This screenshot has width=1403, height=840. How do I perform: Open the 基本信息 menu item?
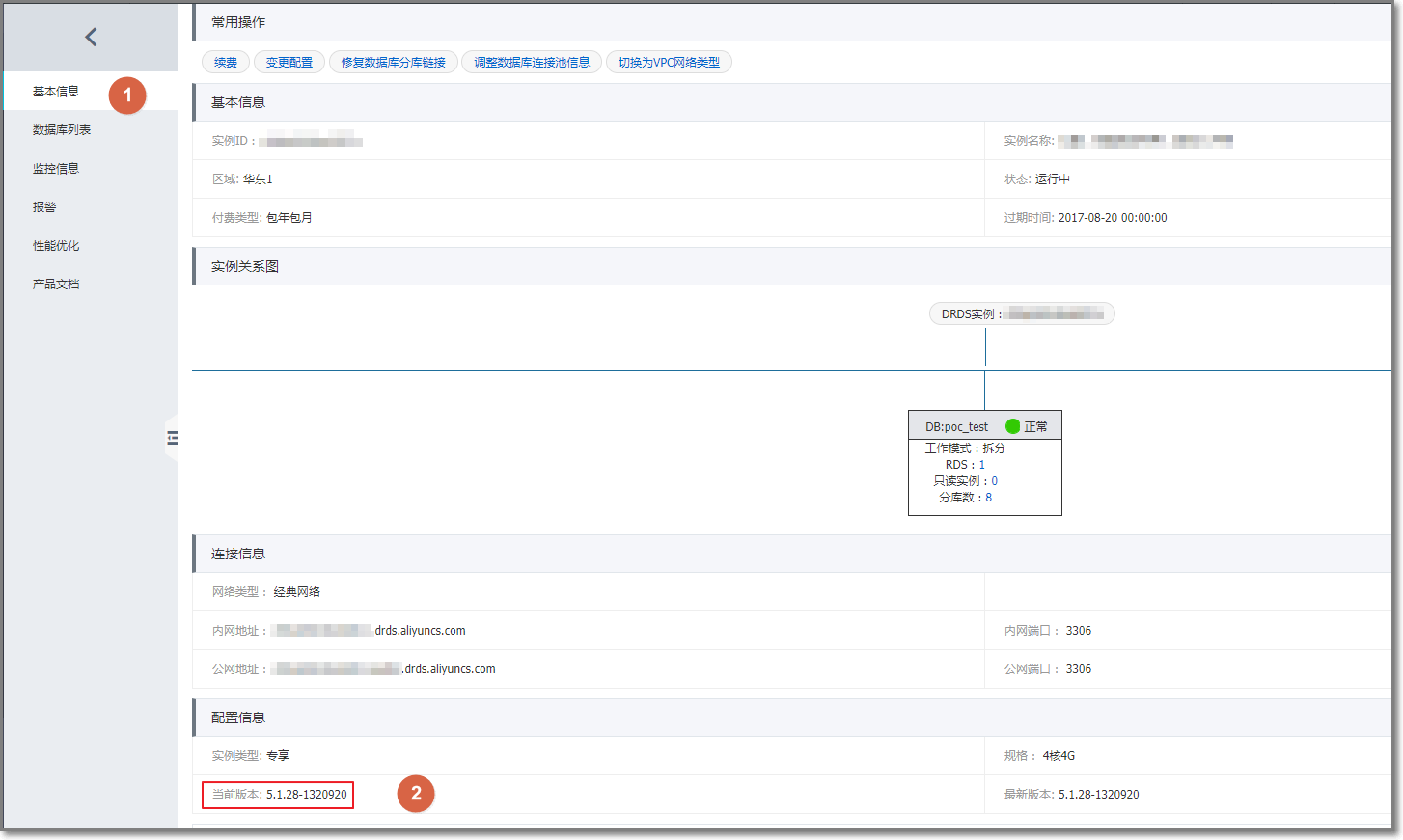56,92
